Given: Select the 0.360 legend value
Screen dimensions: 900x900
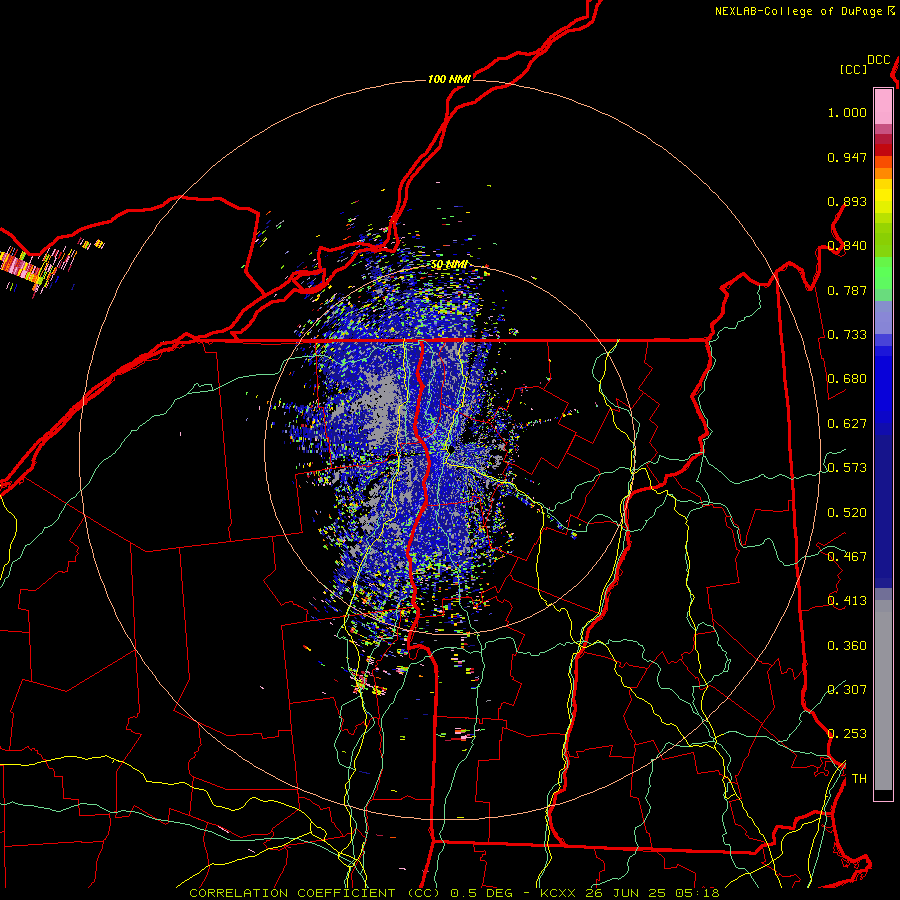Looking at the screenshot, I should [847, 646].
